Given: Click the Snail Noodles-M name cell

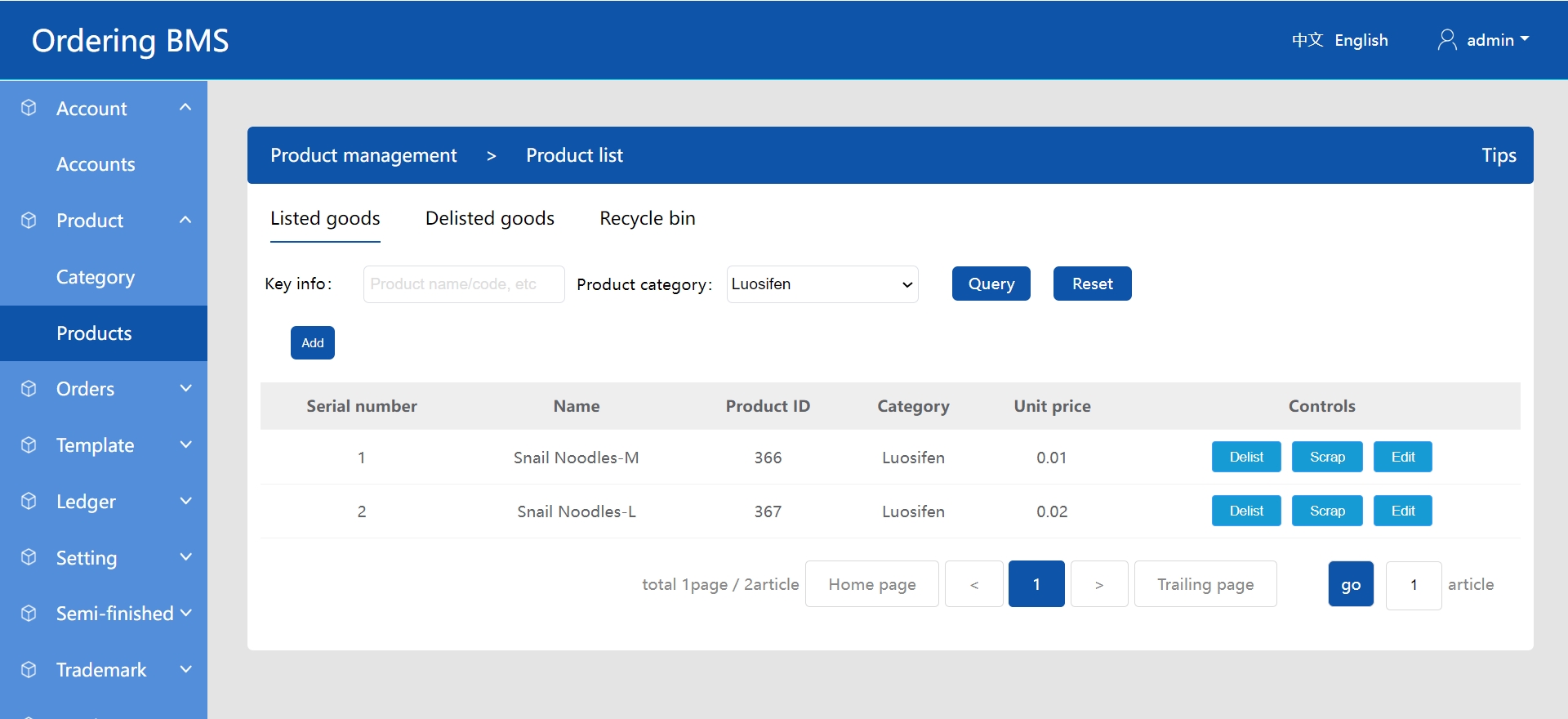Looking at the screenshot, I should coord(577,458).
